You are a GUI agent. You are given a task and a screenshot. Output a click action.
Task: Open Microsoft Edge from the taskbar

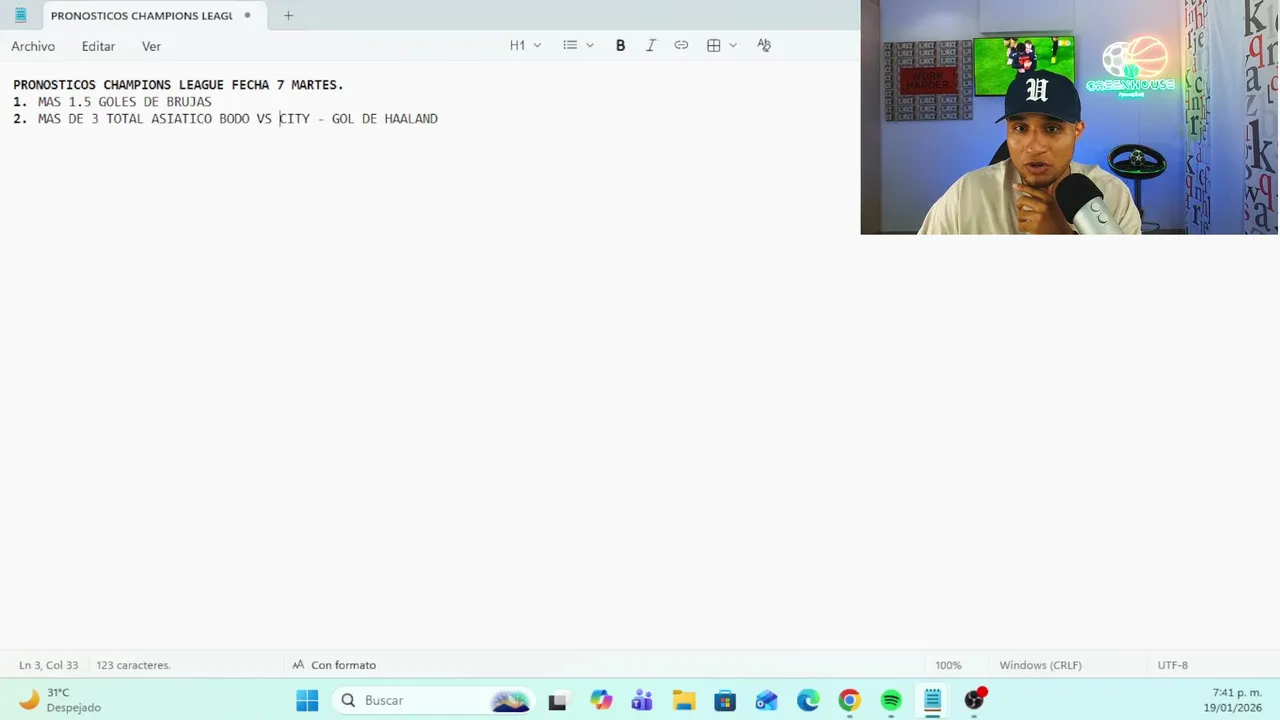tap(808, 700)
